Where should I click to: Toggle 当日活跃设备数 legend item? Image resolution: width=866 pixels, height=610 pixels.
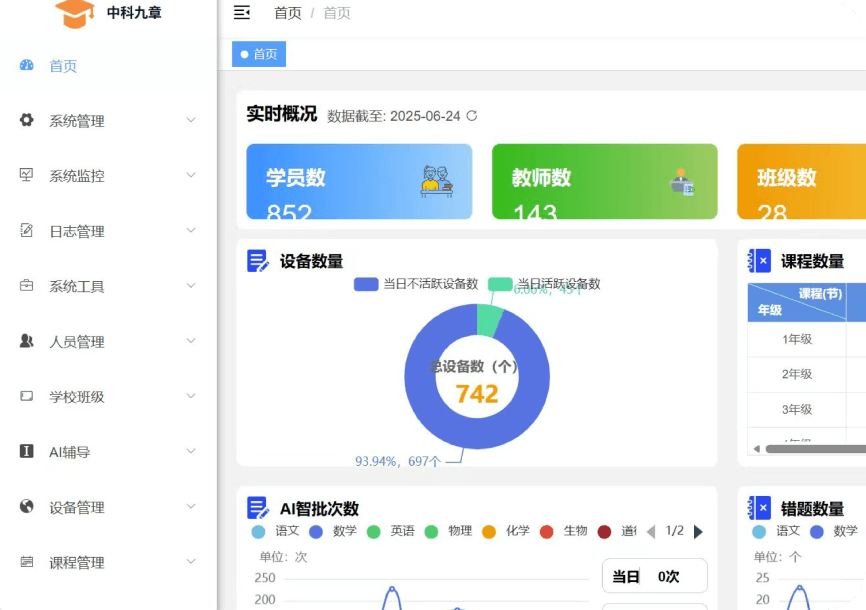click(544, 284)
